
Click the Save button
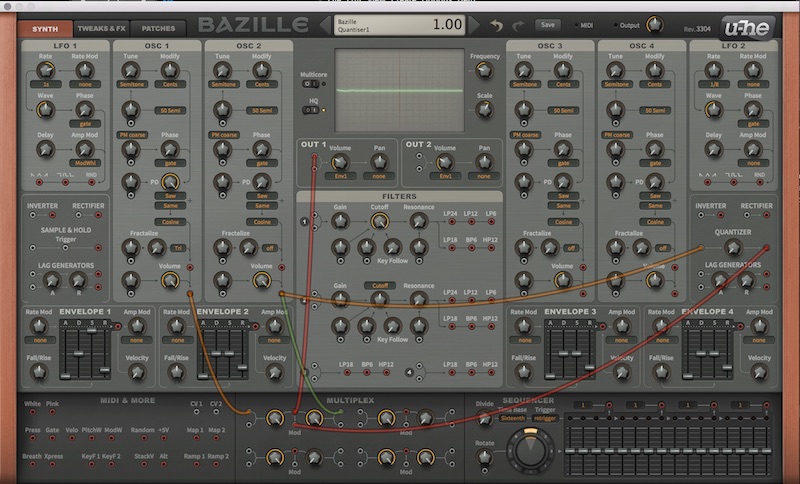coord(547,24)
